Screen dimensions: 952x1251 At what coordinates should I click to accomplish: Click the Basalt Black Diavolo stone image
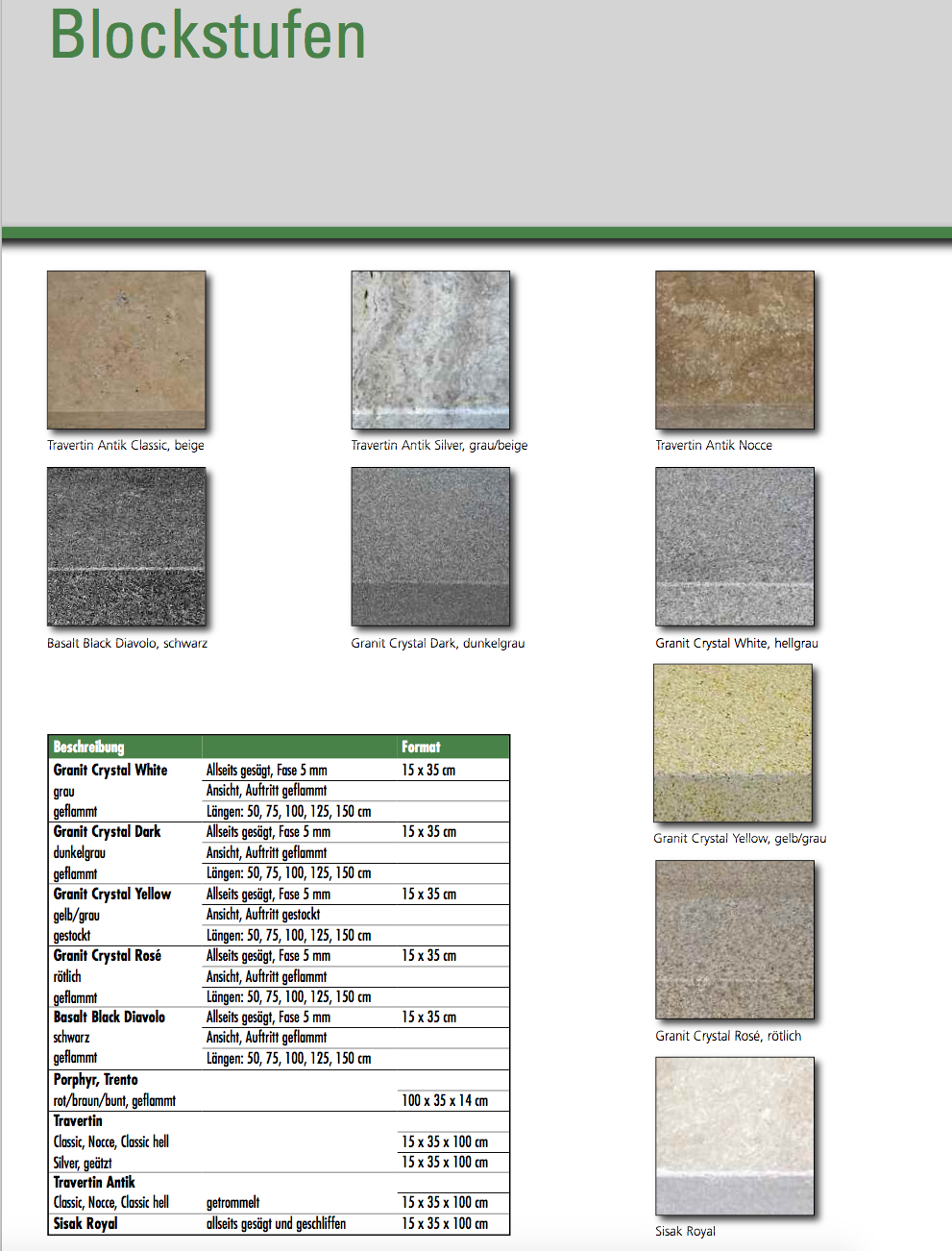tap(126, 547)
